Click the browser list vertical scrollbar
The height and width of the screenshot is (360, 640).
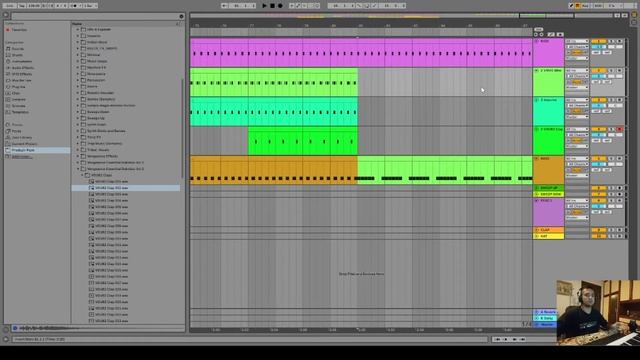(x=182, y=129)
